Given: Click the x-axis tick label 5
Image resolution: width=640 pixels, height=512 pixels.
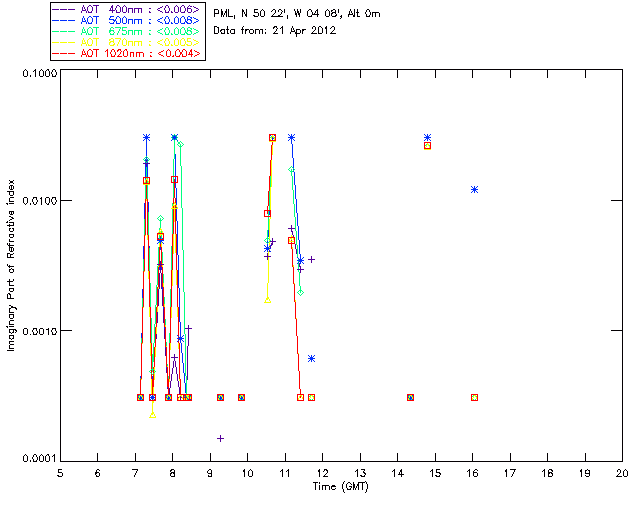Looking at the screenshot, I should (60, 472).
